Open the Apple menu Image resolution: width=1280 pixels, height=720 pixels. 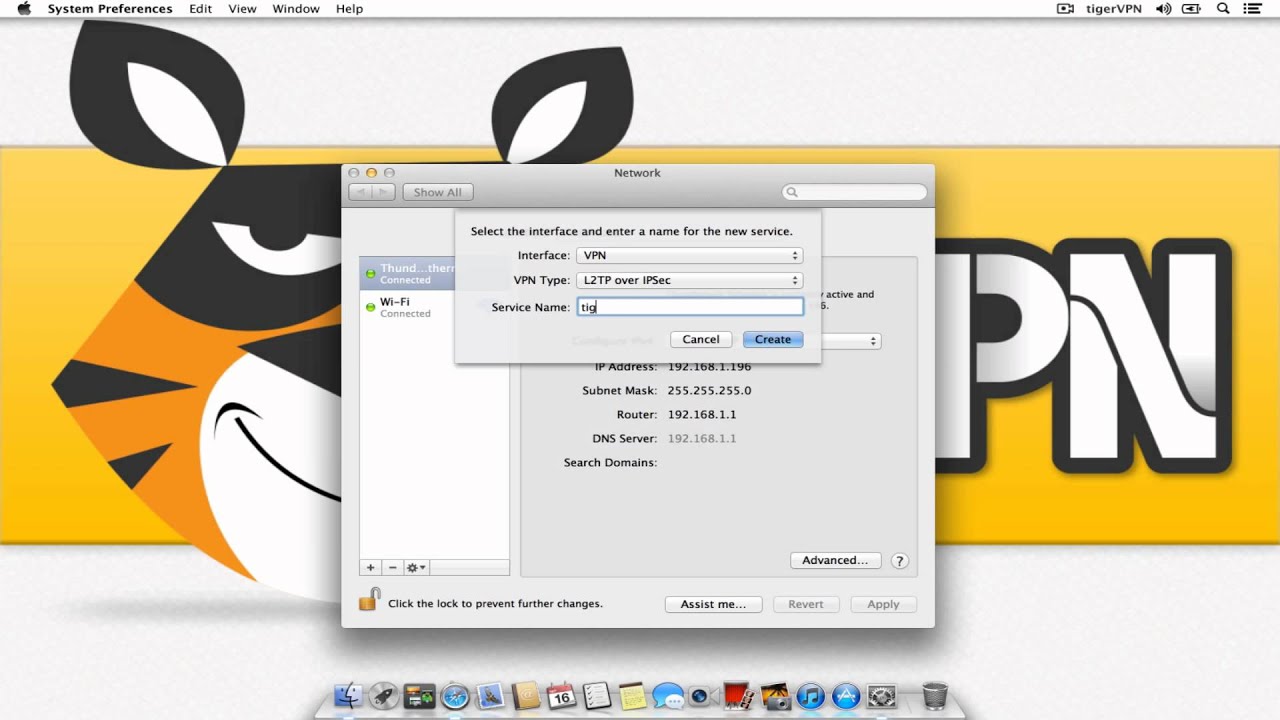[x=24, y=9]
